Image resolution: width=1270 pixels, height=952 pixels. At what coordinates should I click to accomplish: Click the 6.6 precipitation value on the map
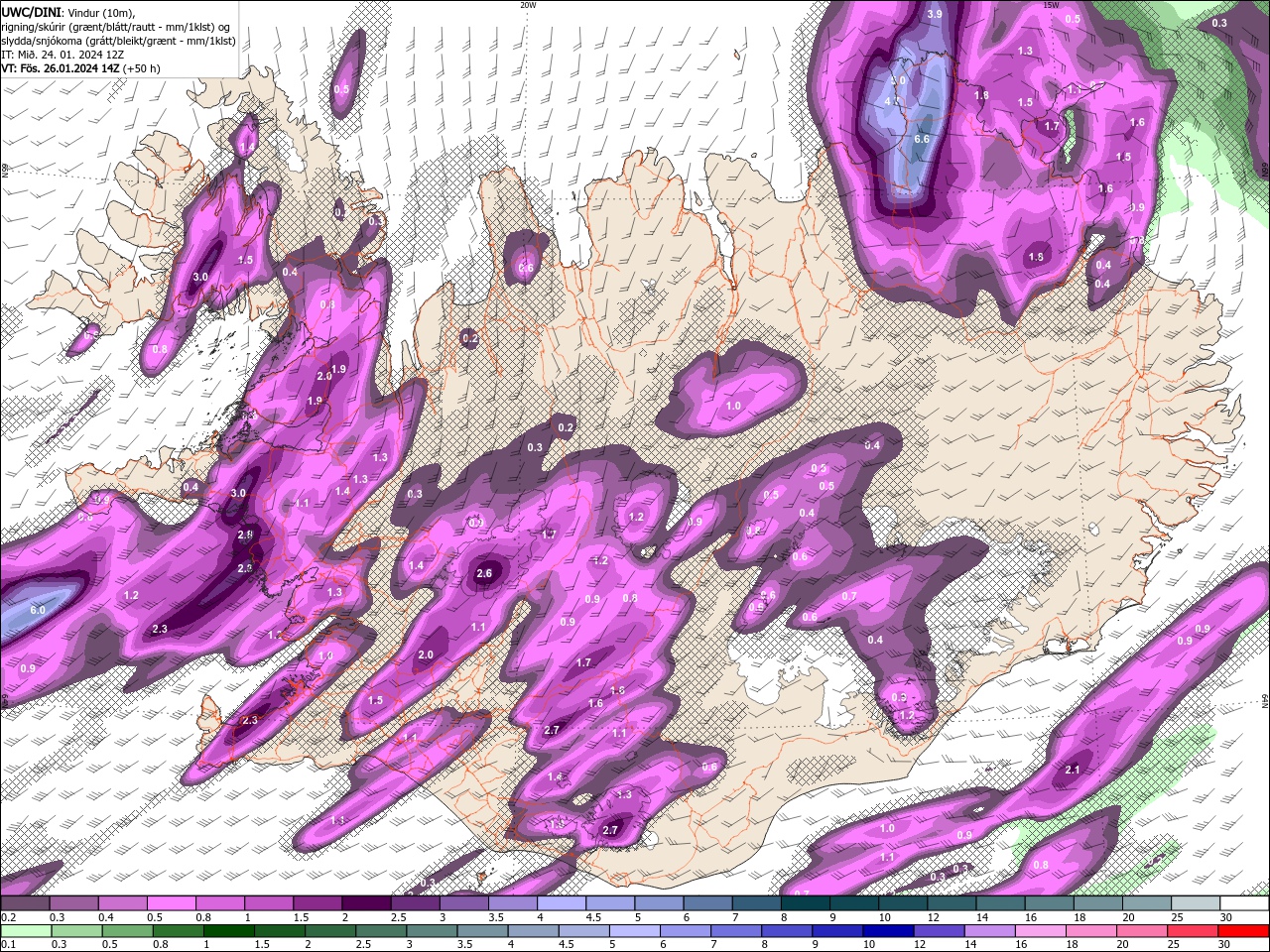pyautogui.click(x=921, y=140)
